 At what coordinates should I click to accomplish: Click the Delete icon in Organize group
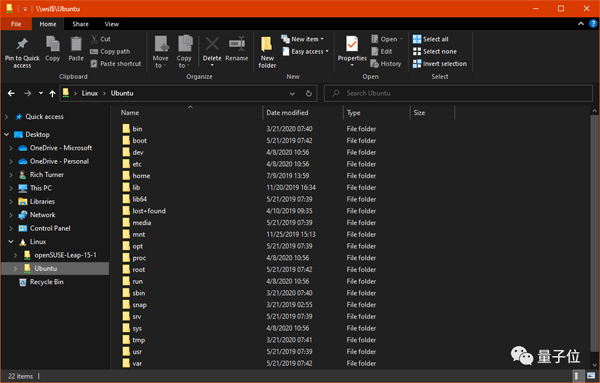(212, 44)
